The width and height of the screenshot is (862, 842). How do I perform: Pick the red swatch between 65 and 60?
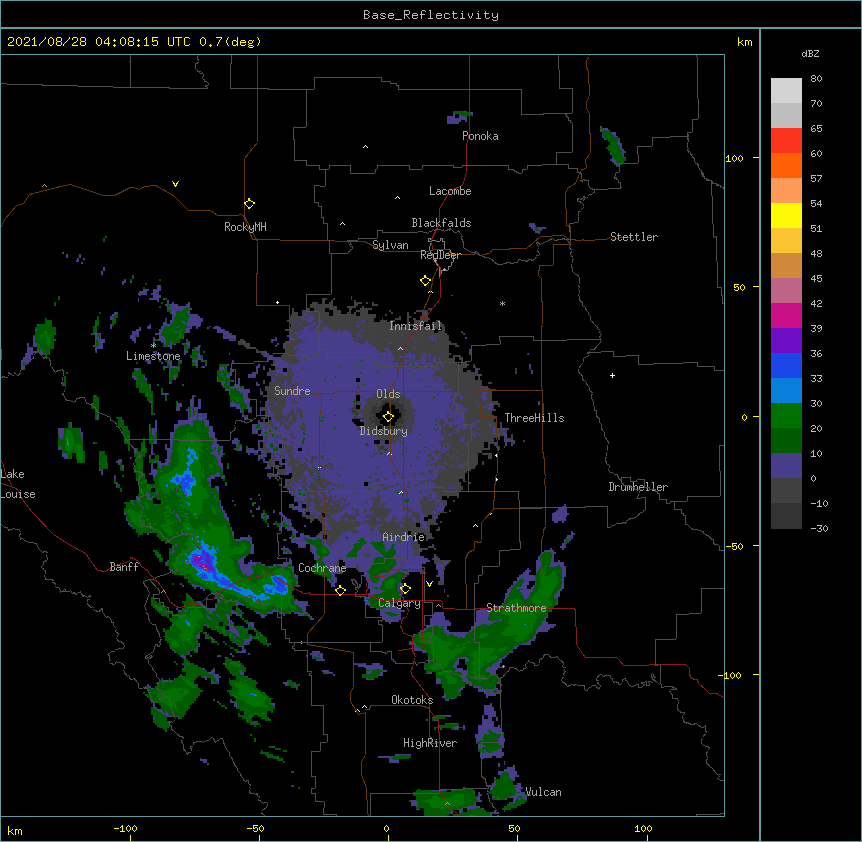pyautogui.click(x=786, y=141)
